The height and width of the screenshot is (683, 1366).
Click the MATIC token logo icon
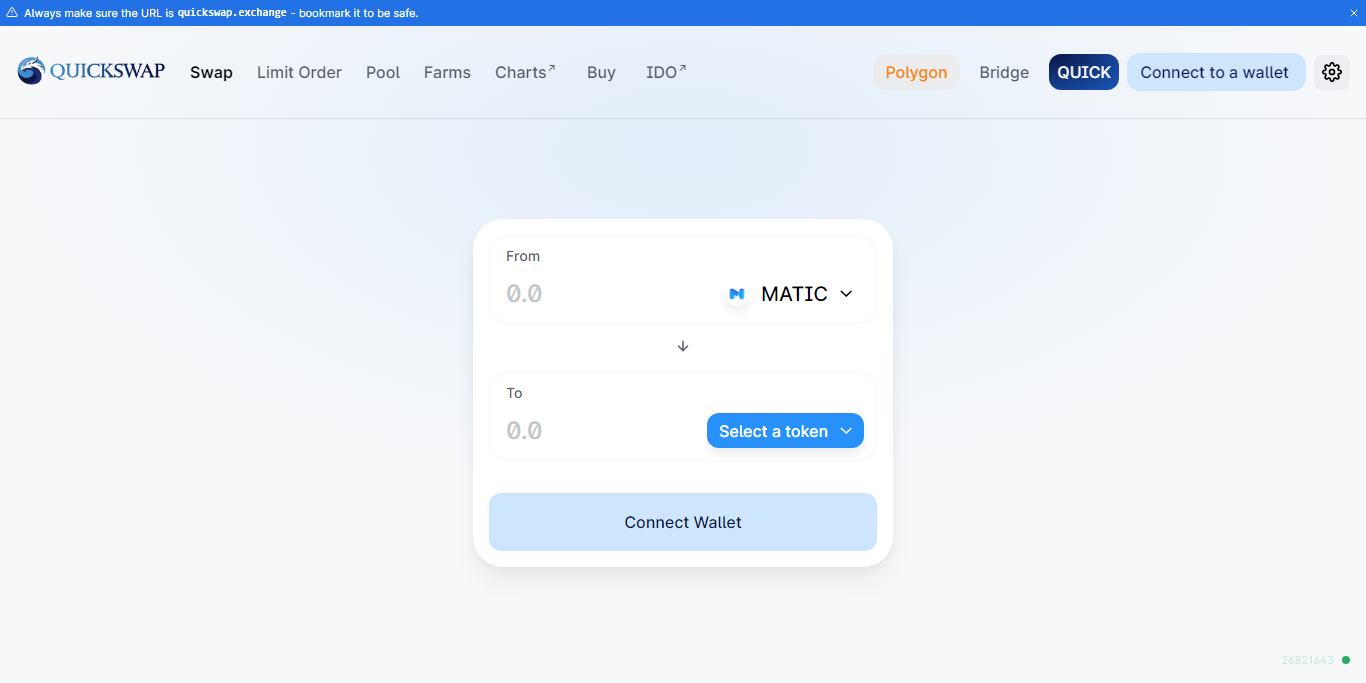737,294
